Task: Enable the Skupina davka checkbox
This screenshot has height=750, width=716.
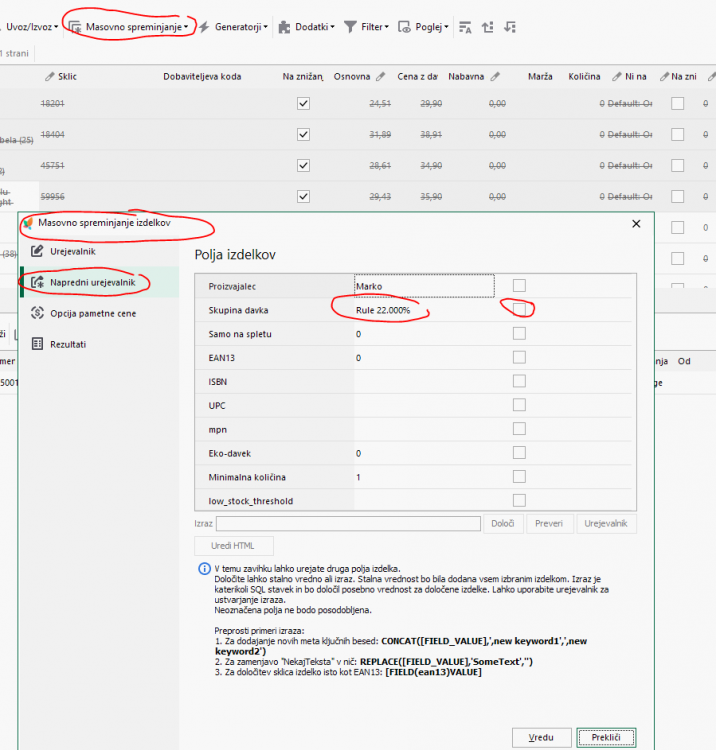Action: [519, 310]
